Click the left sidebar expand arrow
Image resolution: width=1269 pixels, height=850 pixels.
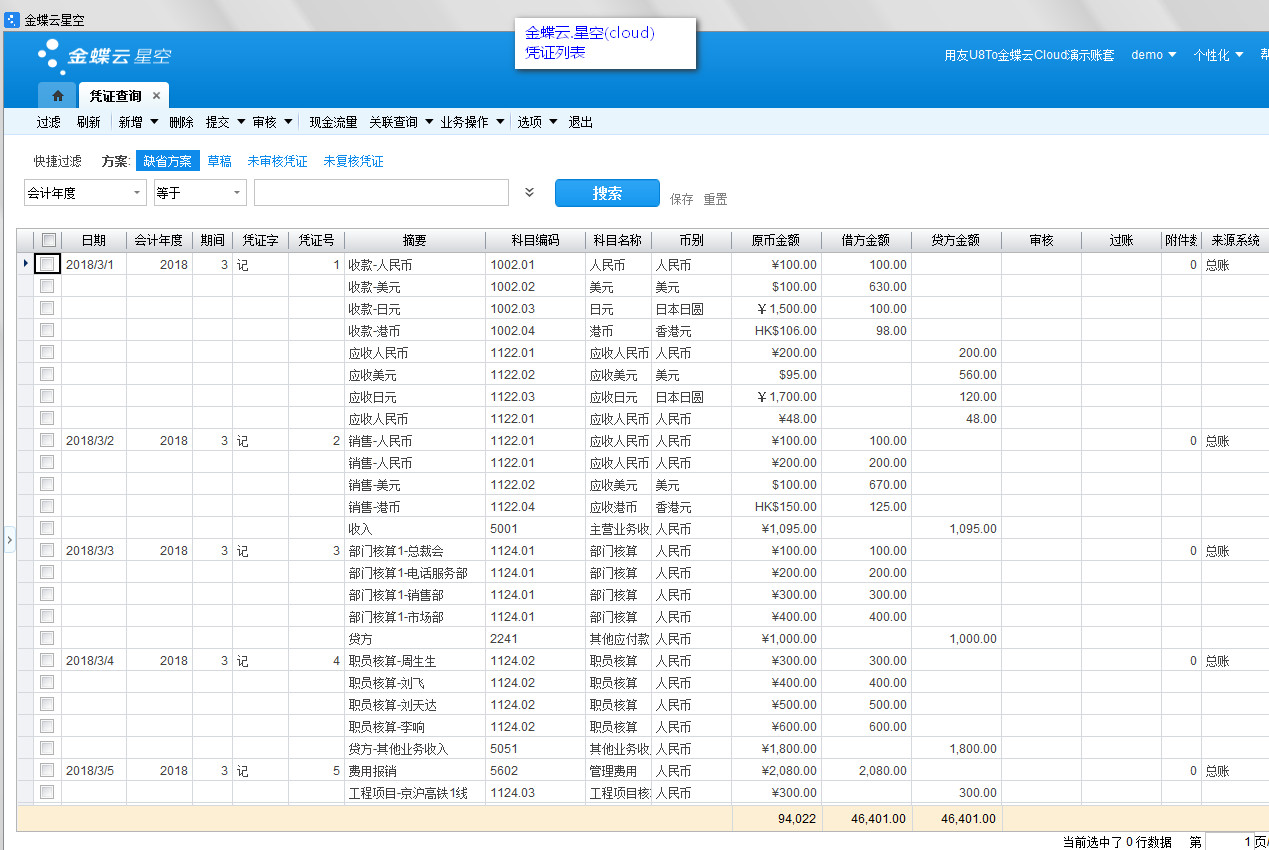9,540
